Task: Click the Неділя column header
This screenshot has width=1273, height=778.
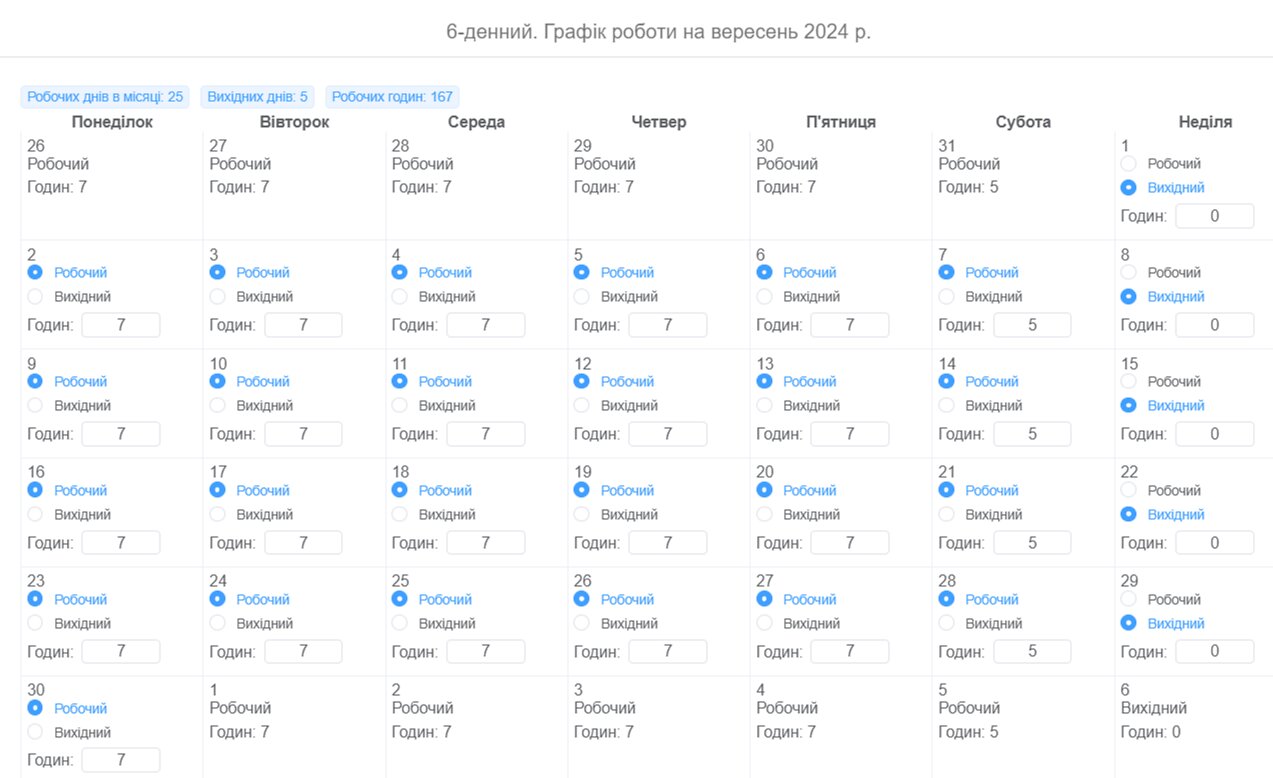Action: click(1205, 122)
